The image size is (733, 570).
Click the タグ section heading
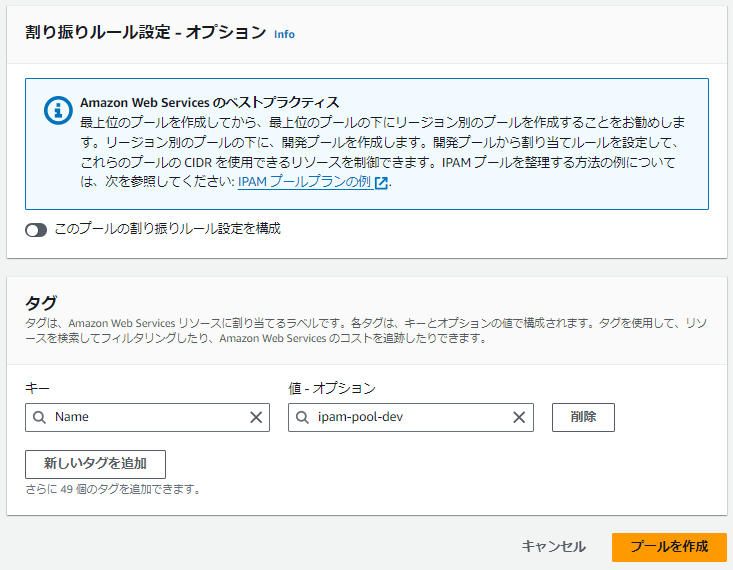coord(41,303)
